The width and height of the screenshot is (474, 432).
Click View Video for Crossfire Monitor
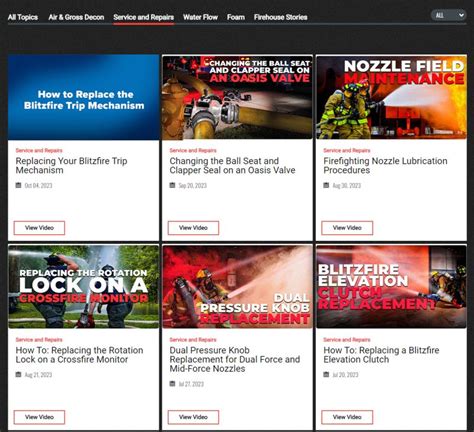click(39, 417)
